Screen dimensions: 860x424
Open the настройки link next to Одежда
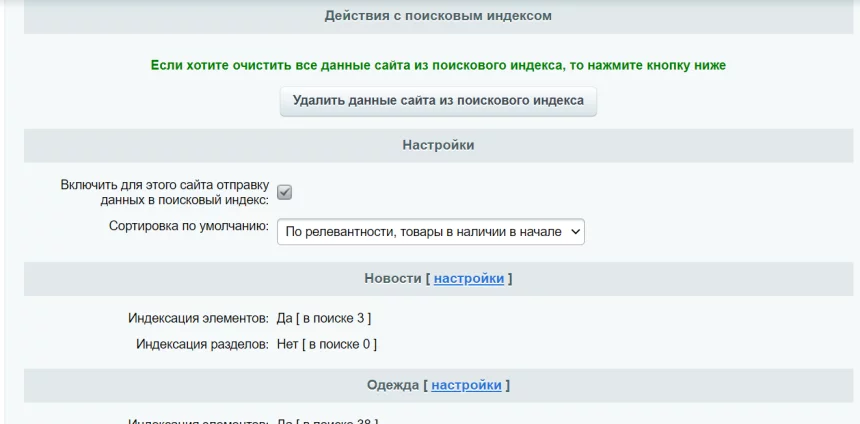[x=466, y=385]
